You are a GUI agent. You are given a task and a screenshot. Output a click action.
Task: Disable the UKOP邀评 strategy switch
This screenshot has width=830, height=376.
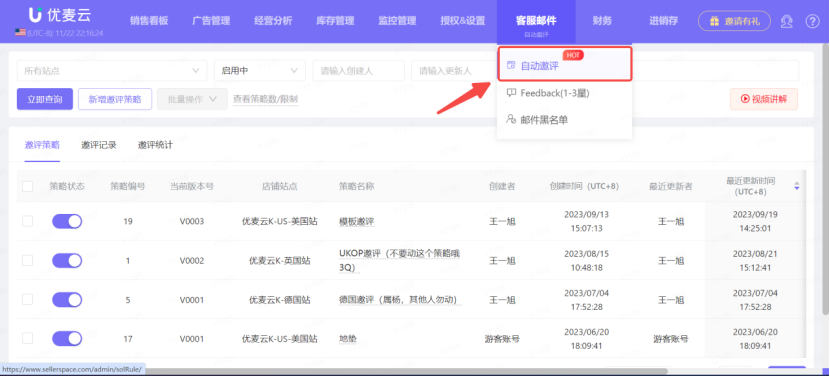[x=67, y=261]
